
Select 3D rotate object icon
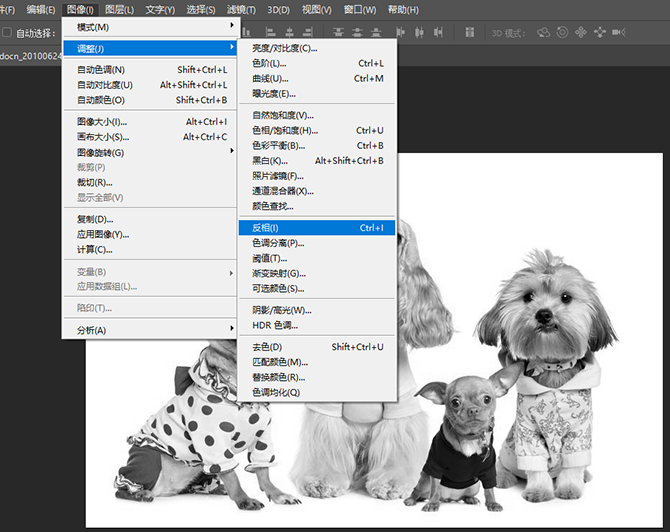click(544, 32)
